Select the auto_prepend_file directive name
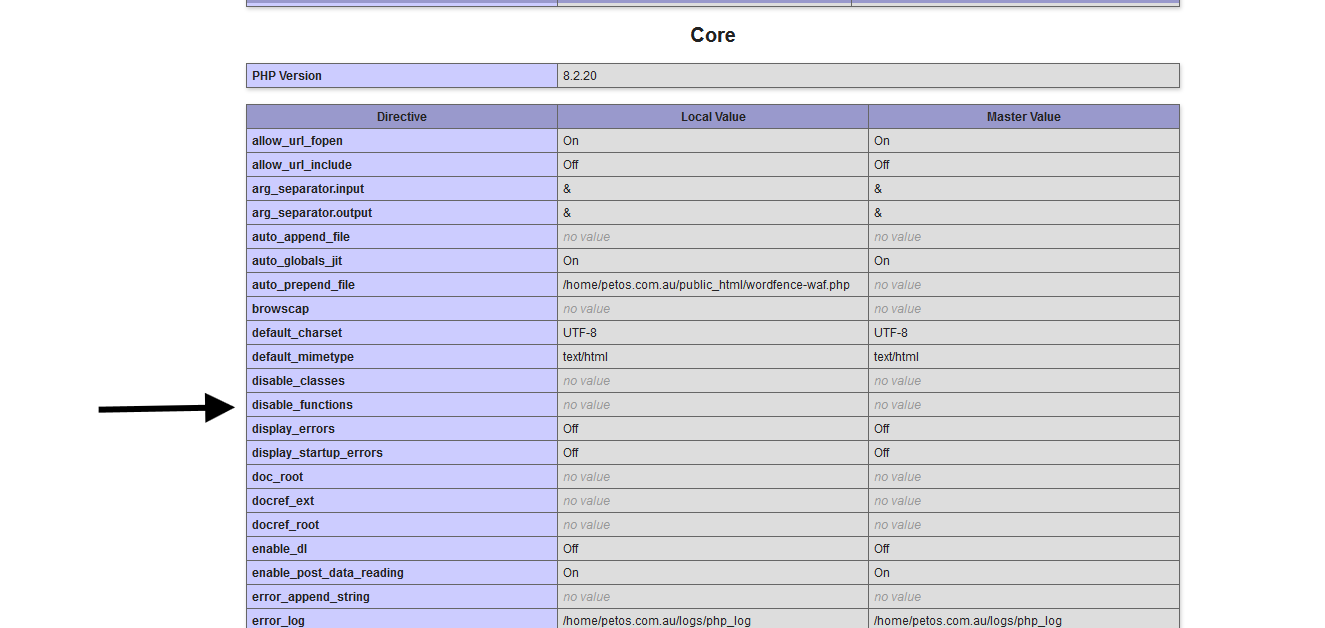This screenshot has height=628, width=1325. (x=304, y=285)
